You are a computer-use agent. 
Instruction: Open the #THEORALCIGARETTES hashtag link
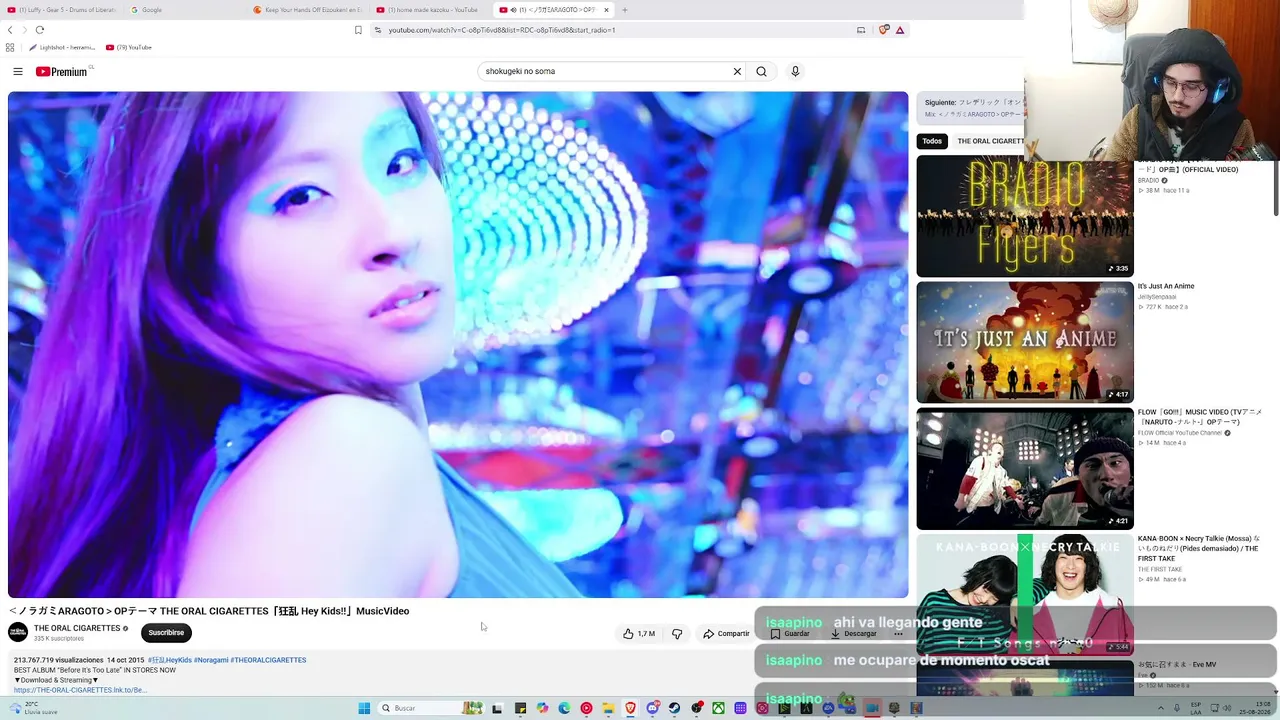268,660
